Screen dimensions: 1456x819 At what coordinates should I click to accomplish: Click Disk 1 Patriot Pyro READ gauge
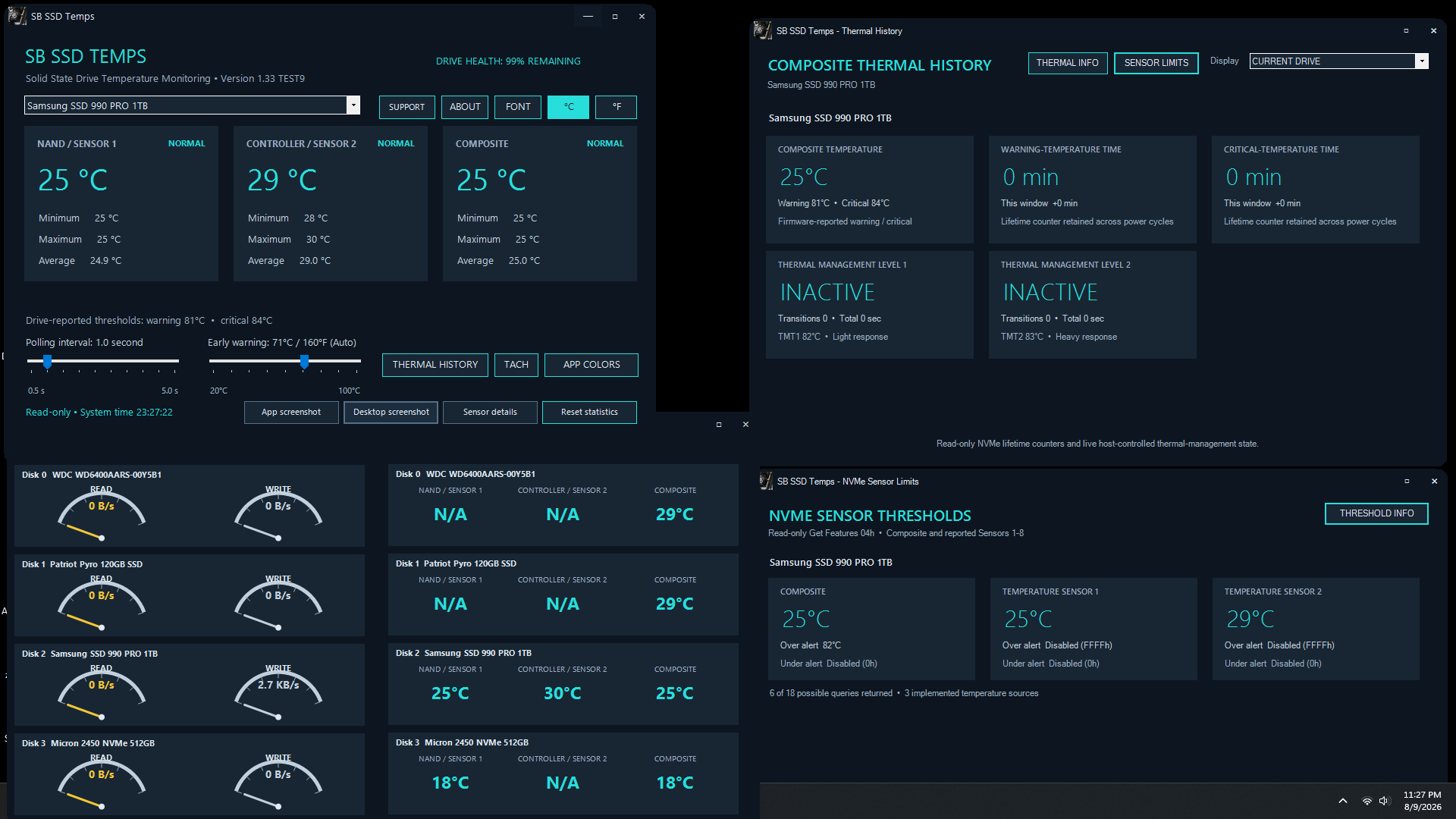(102, 603)
